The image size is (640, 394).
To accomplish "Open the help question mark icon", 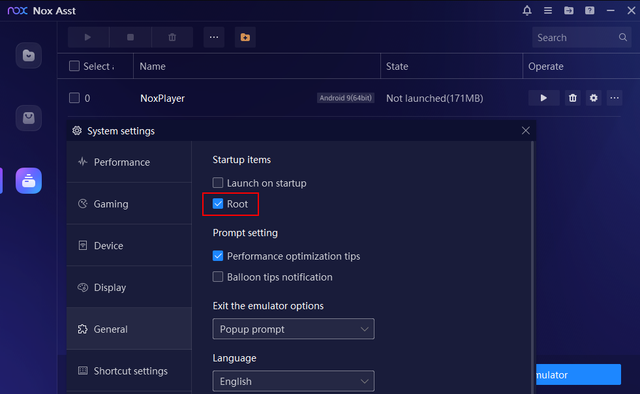I will pyautogui.click(x=589, y=11).
